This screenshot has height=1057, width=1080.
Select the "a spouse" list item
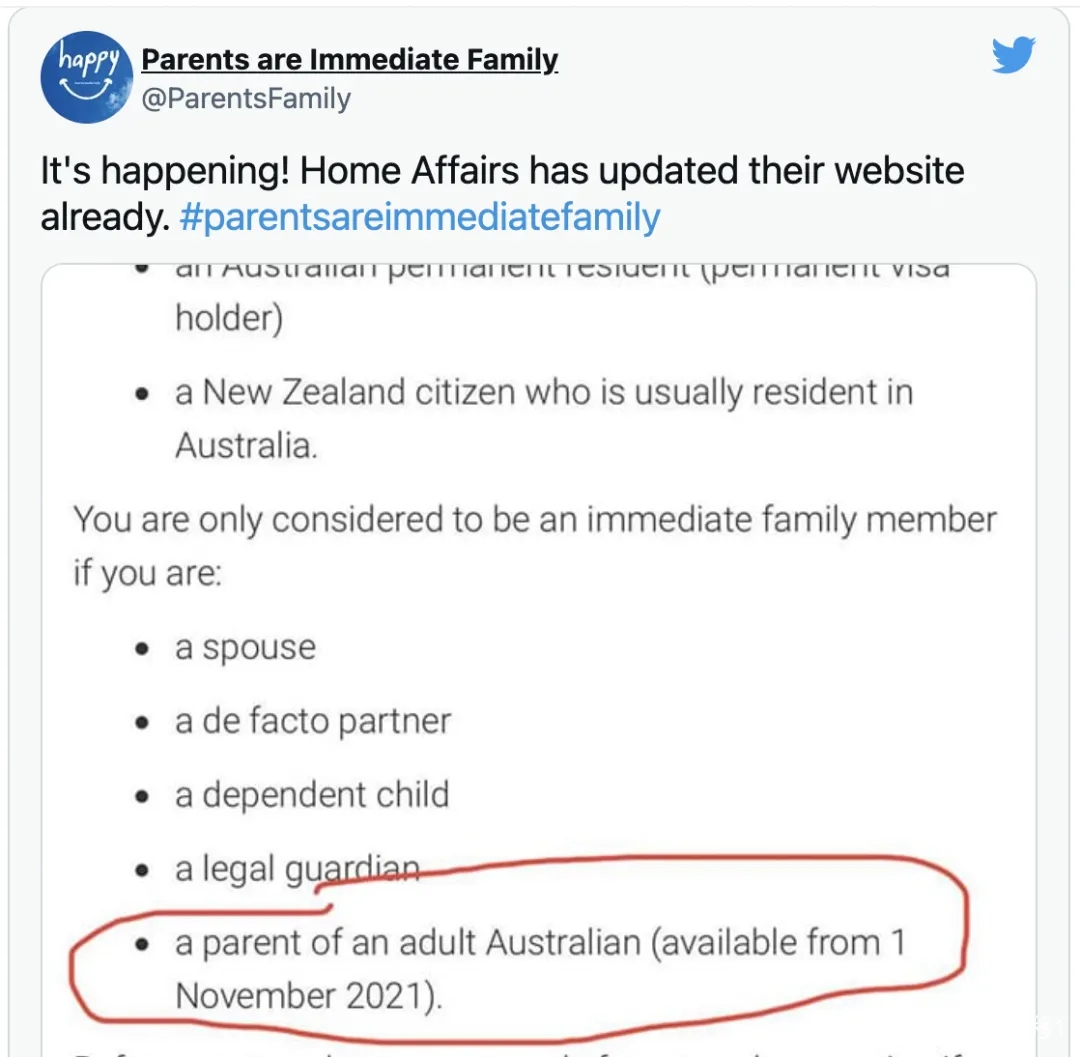(x=245, y=648)
